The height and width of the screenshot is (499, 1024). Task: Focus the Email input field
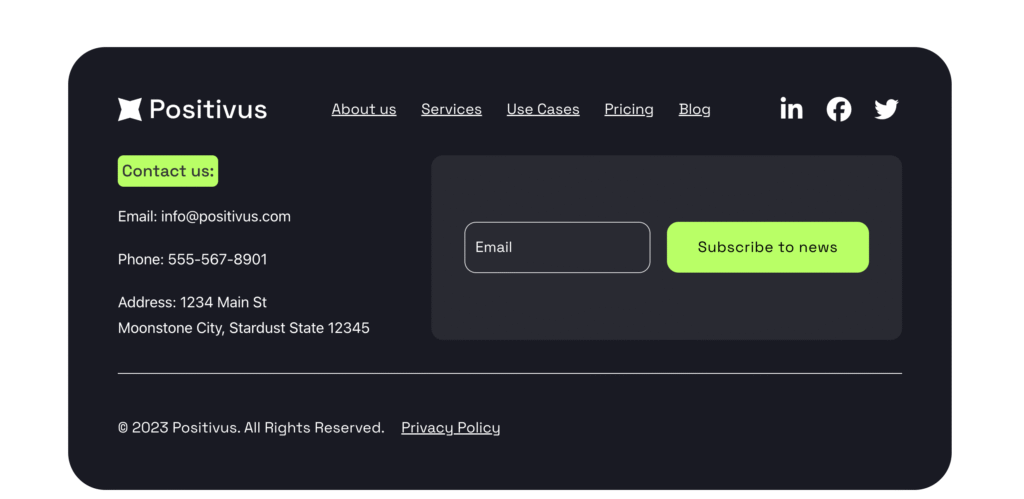[557, 247]
